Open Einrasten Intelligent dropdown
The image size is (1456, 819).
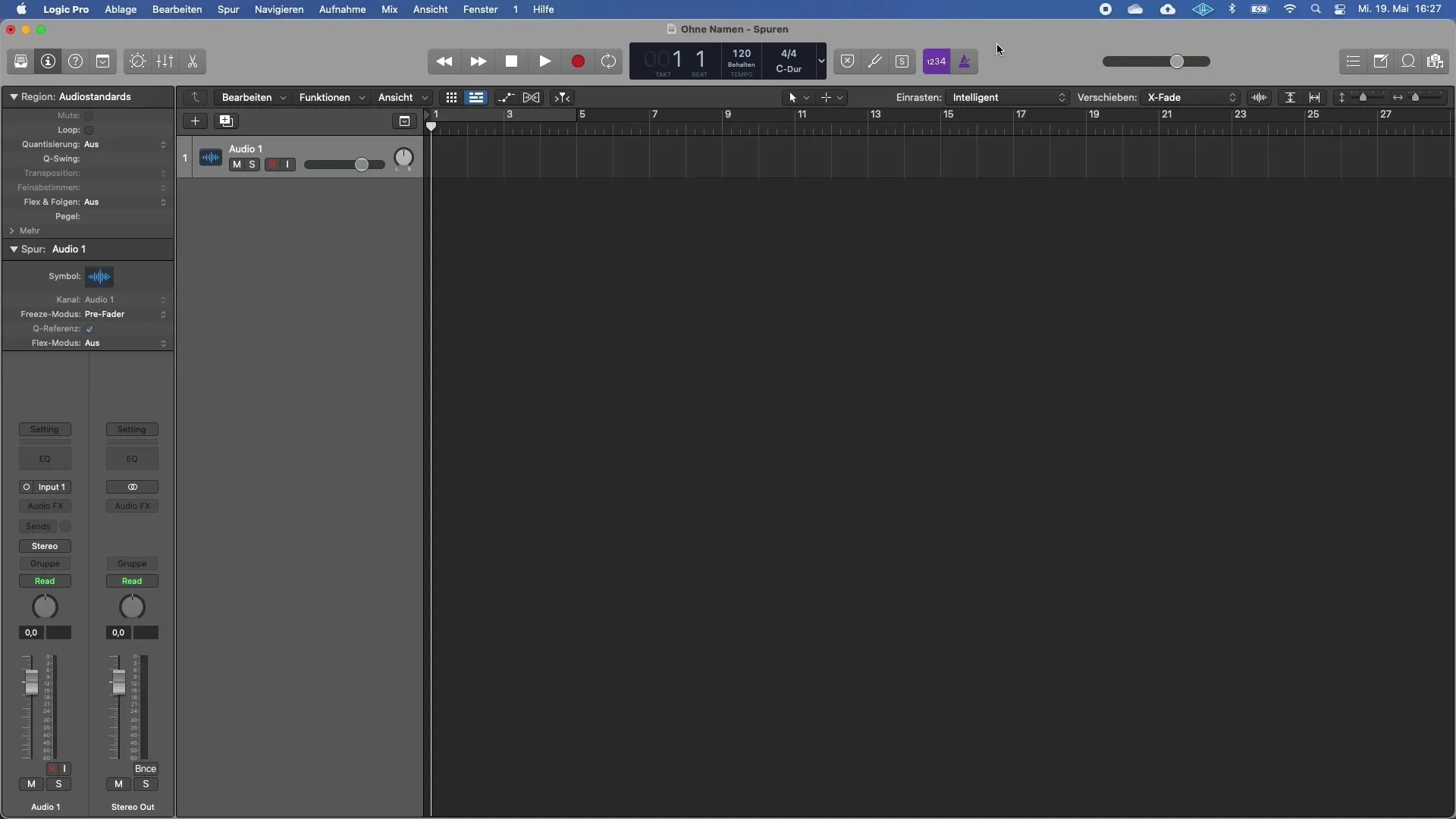pos(1008,97)
